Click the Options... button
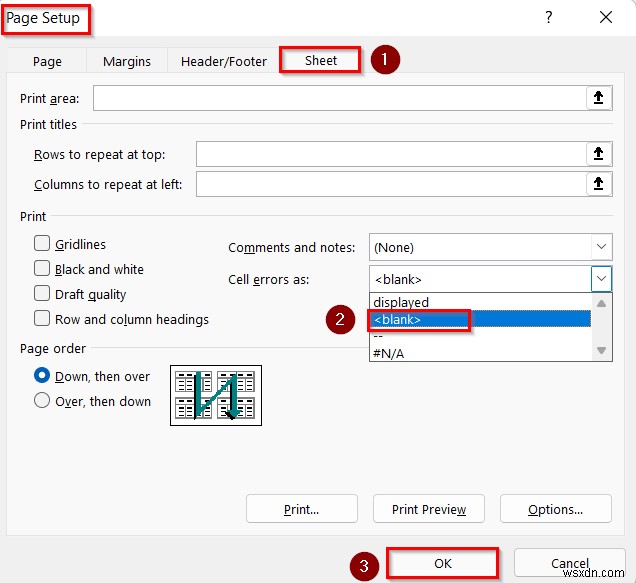The image size is (636, 583). [x=556, y=509]
